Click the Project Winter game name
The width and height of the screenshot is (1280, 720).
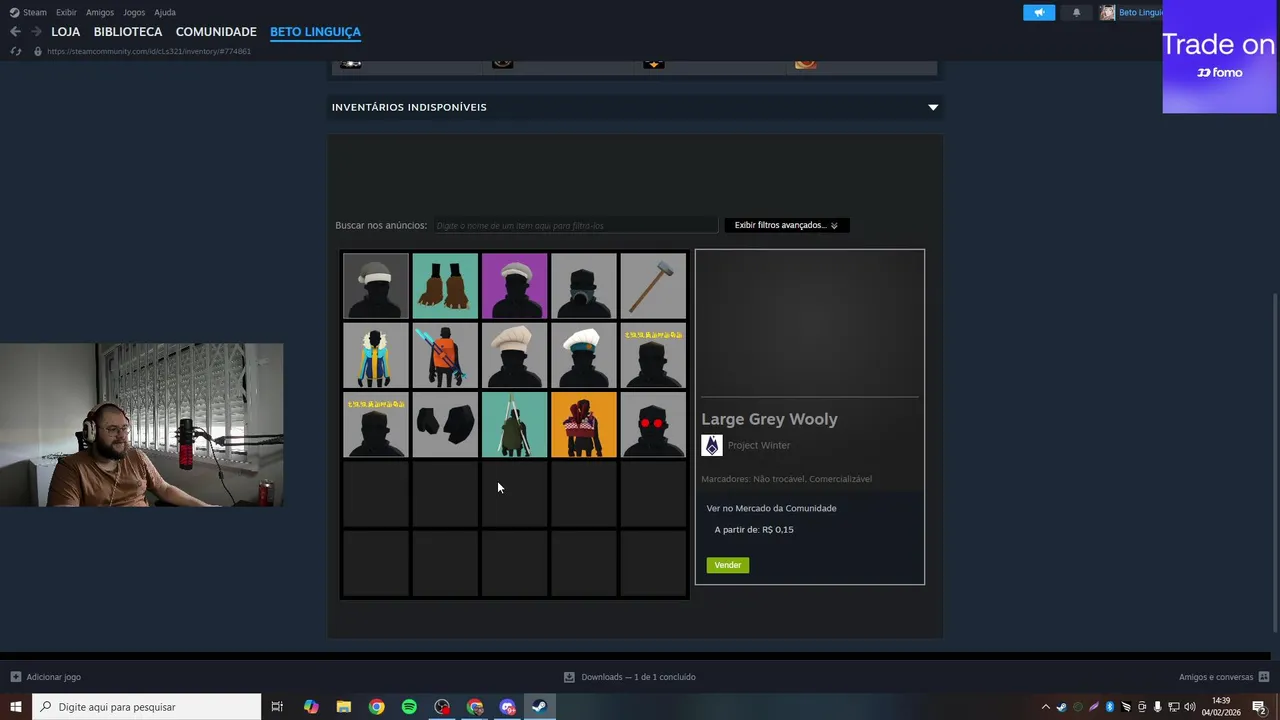click(x=759, y=445)
